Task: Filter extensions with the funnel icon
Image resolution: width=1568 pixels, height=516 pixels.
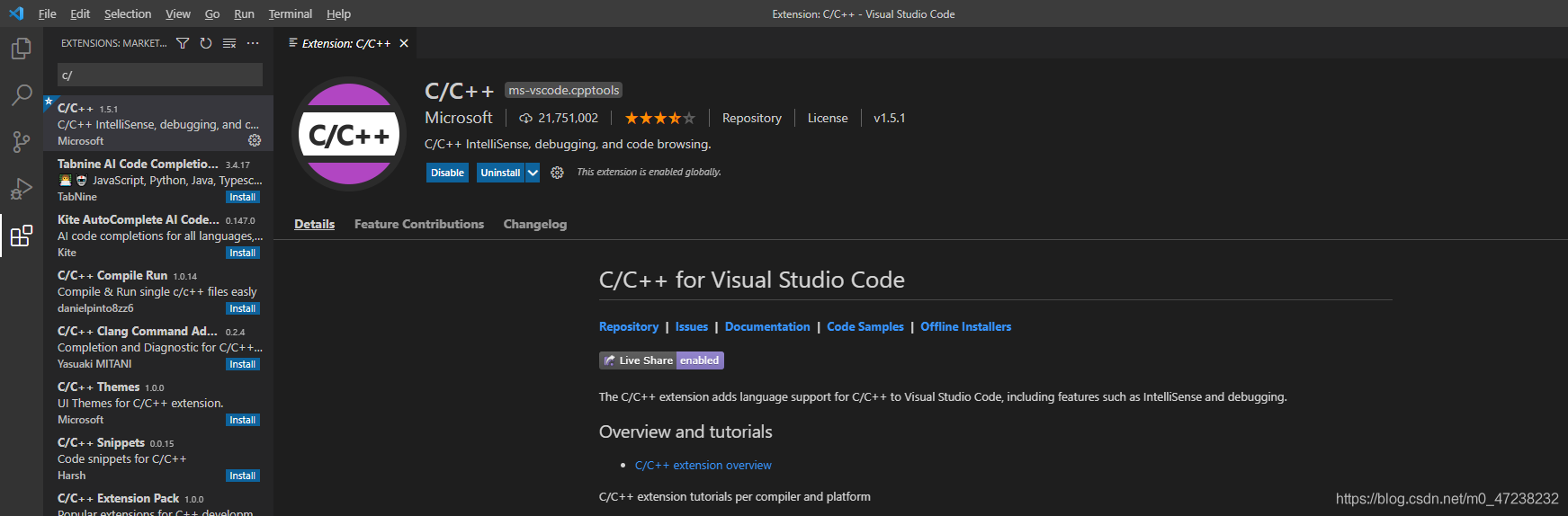Action: pos(183,43)
